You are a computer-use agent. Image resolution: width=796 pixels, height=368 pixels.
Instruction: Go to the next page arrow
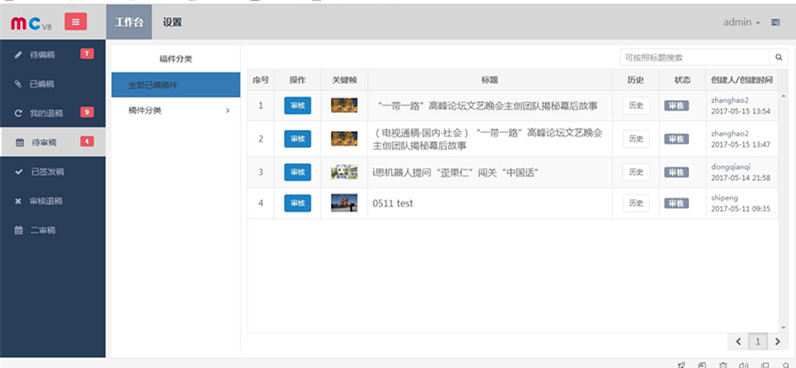(777, 342)
